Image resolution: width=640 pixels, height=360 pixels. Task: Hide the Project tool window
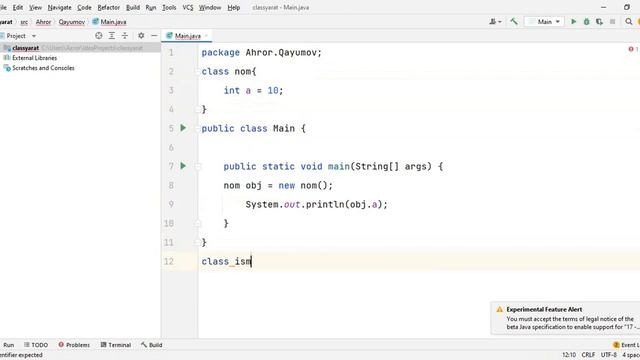[x=154, y=36]
